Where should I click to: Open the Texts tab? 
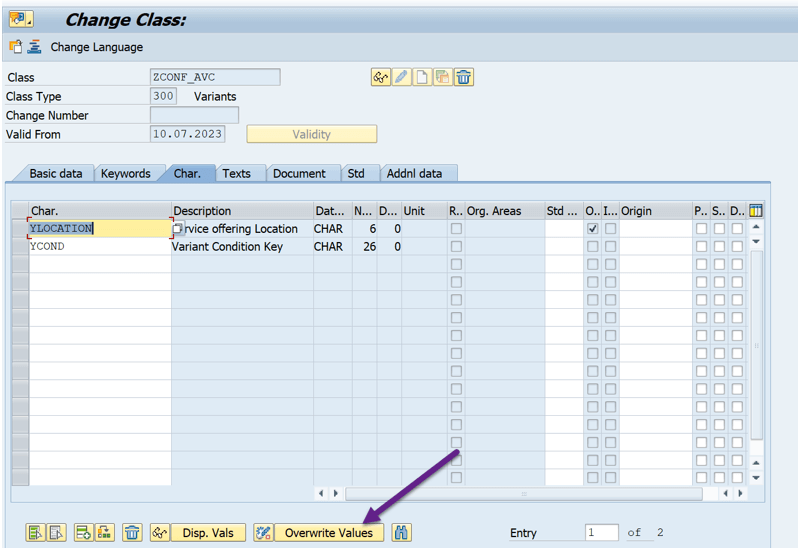click(237, 174)
